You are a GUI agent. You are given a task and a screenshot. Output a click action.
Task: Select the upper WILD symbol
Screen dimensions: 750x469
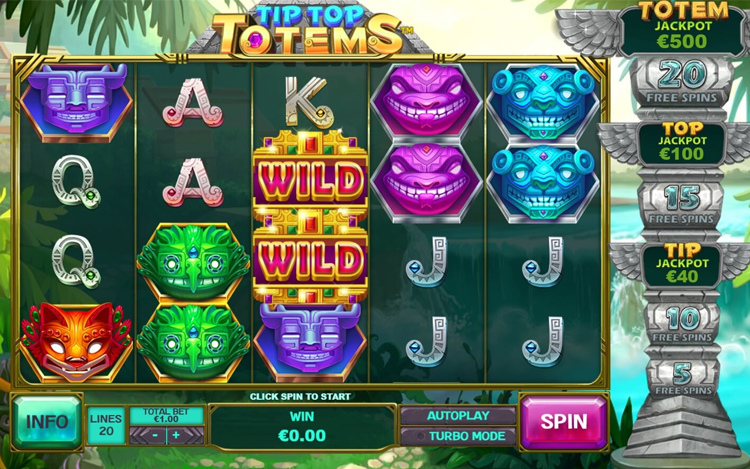click(310, 178)
